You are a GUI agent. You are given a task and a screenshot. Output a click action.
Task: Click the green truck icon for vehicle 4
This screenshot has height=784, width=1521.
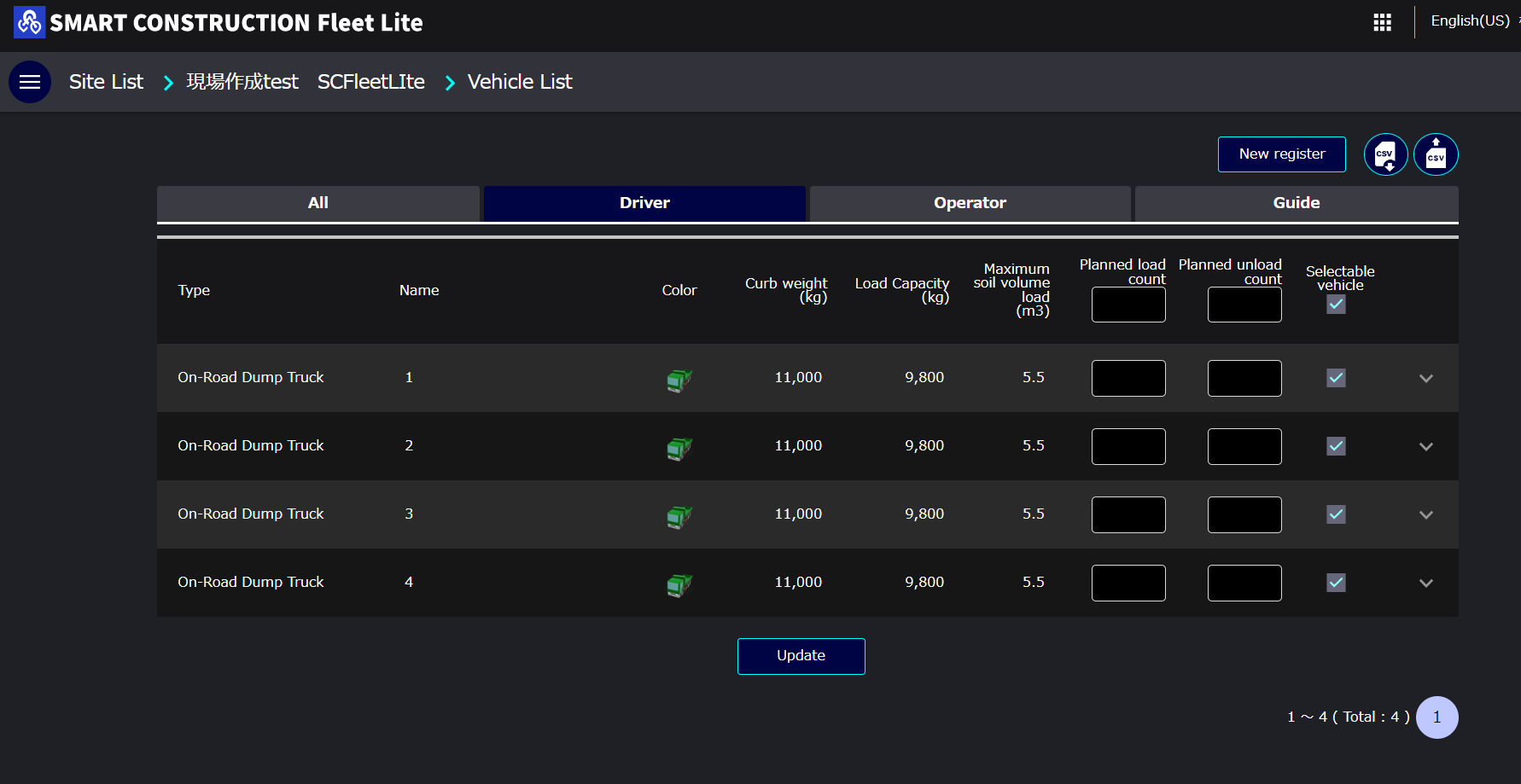click(679, 584)
